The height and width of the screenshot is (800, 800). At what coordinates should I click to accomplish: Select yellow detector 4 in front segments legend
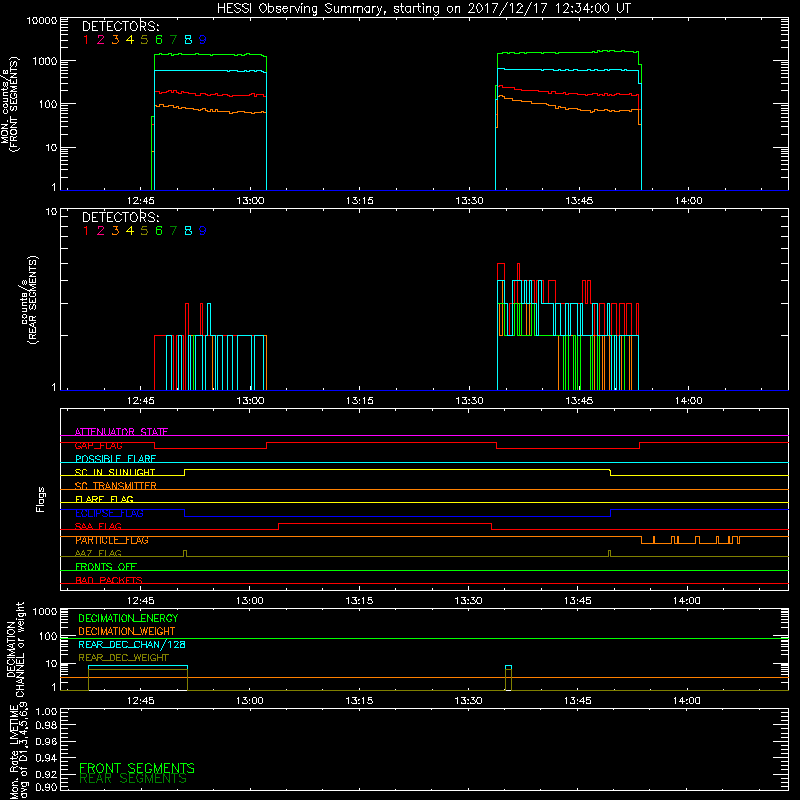pyautogui.click(x=130, y=40)
